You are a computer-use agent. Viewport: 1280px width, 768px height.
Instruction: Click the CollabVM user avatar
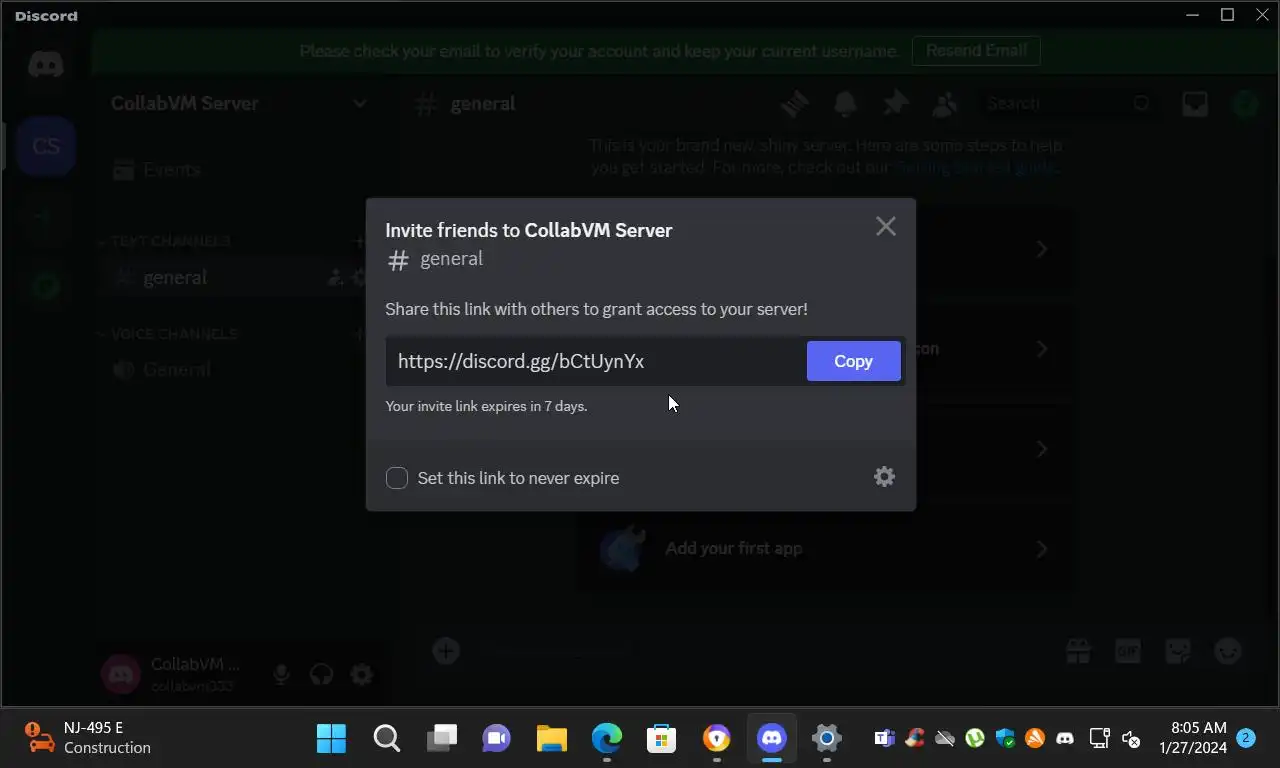[121, 674]
